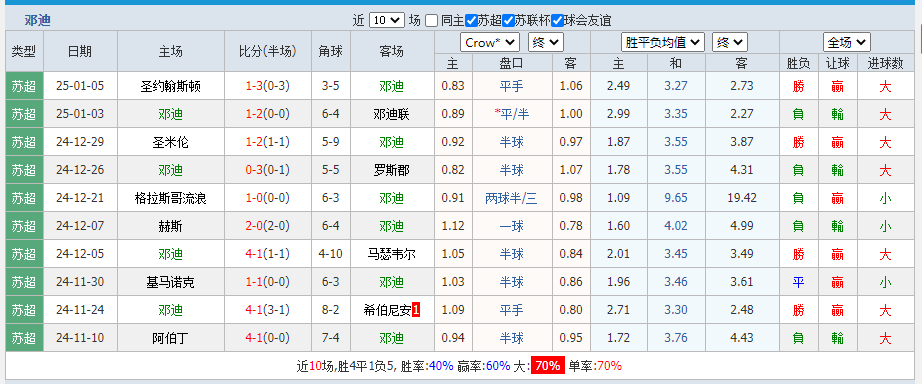Viewport: 922px width, 384px height.
Task: Click the handicap 一球 cell
Action: tap(512, 226)
